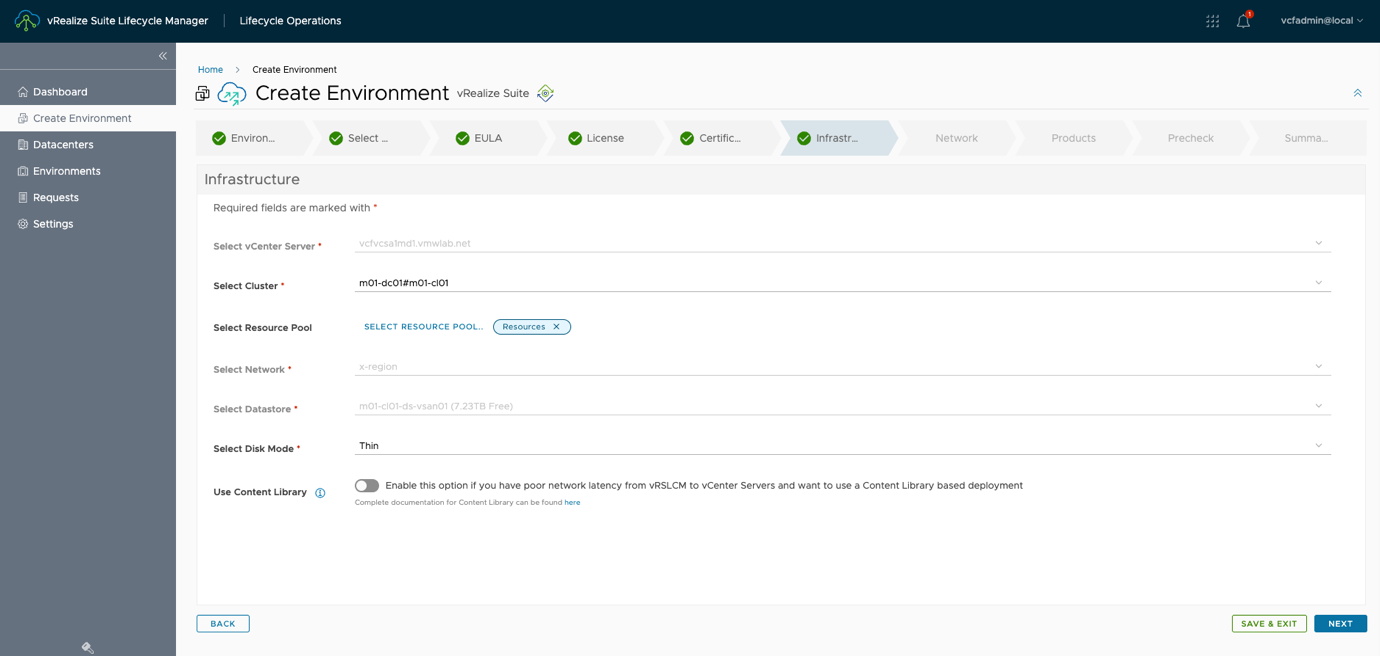Go to the Products wizard step
1380x656 pixels.
tap(1073, 138)
